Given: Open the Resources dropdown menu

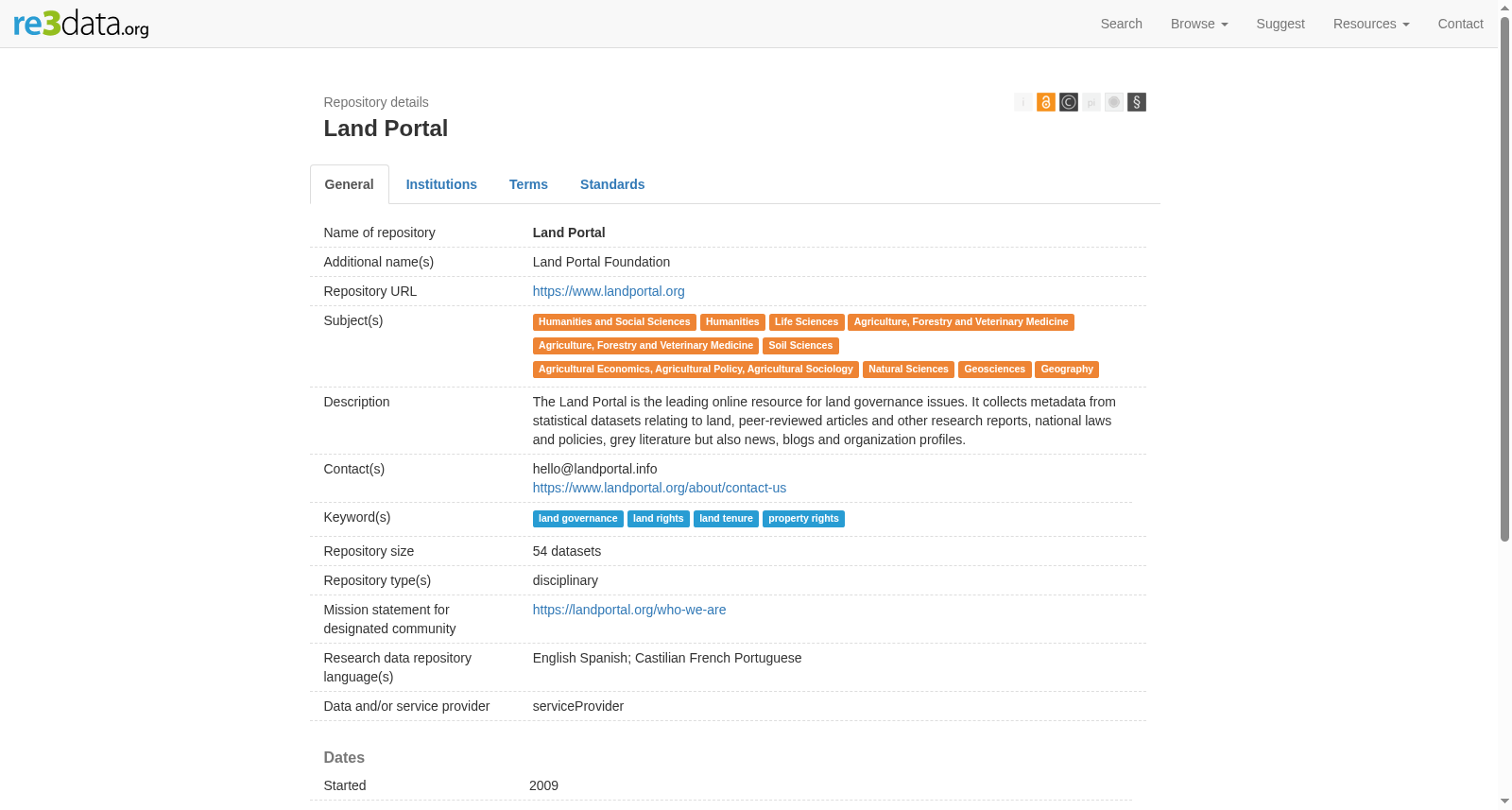Looking at the screenshot, I should click(x=1370, y=24).
